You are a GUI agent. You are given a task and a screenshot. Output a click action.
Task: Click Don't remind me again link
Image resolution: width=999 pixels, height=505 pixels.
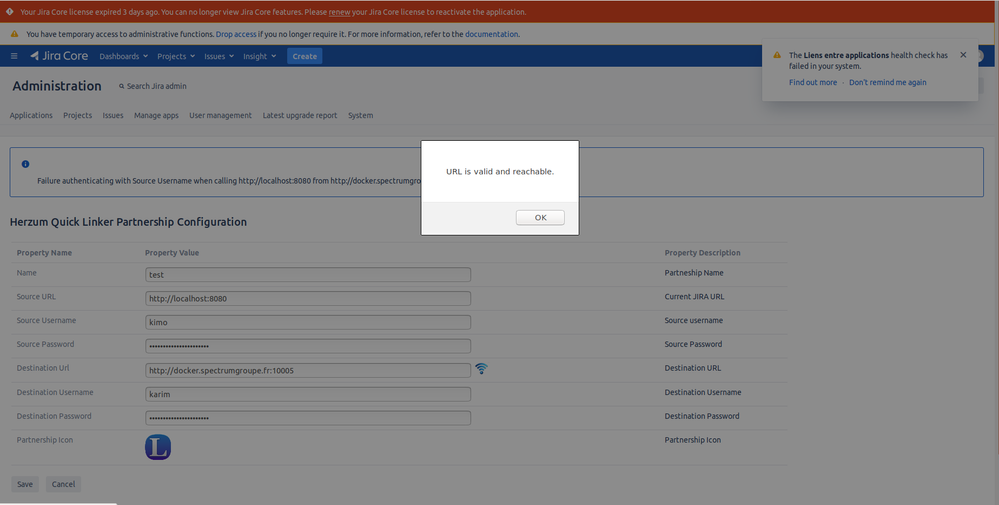pyautogui.click(x=888, y=82)
